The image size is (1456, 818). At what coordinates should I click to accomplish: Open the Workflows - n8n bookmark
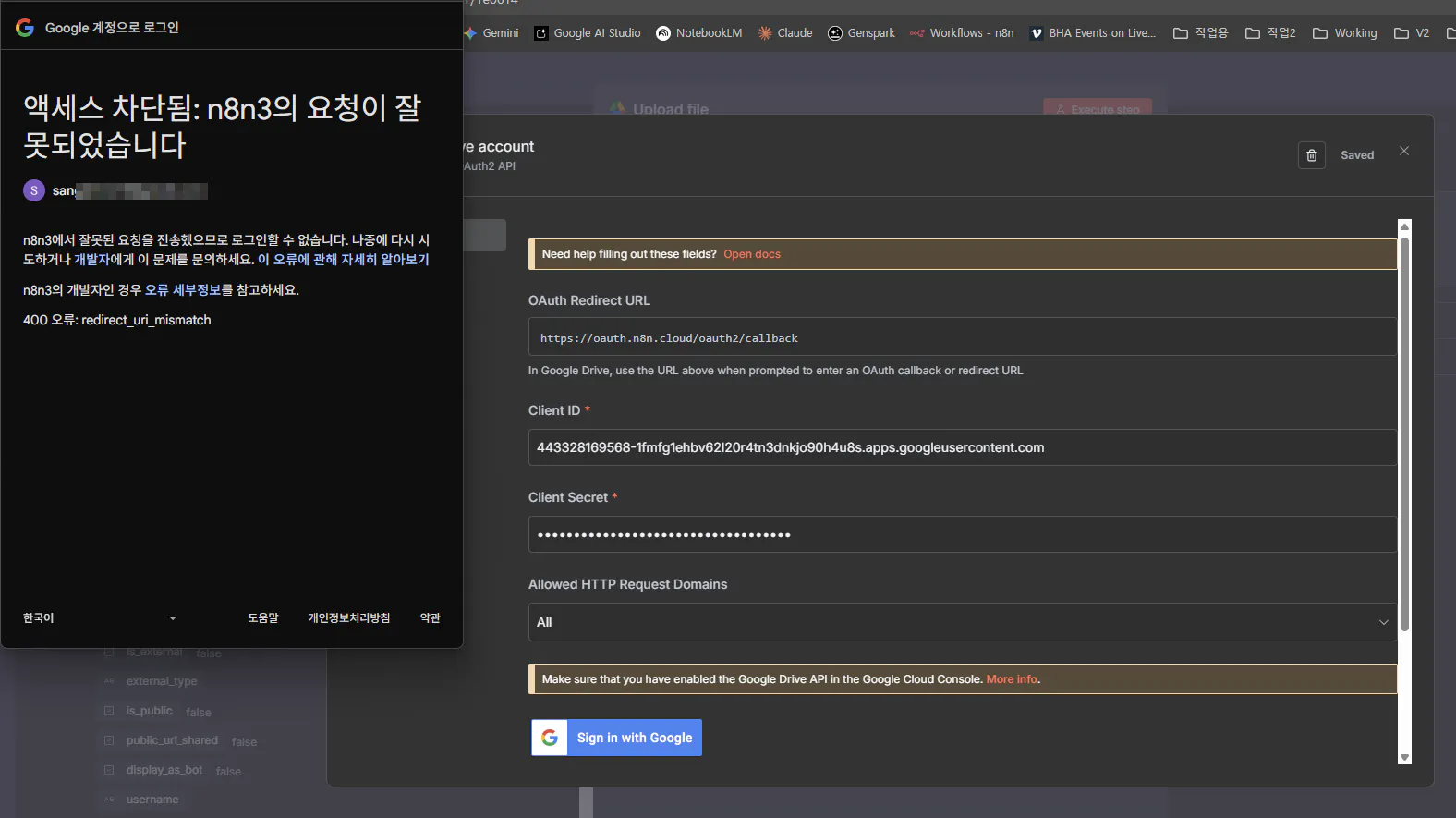[962, 33]
